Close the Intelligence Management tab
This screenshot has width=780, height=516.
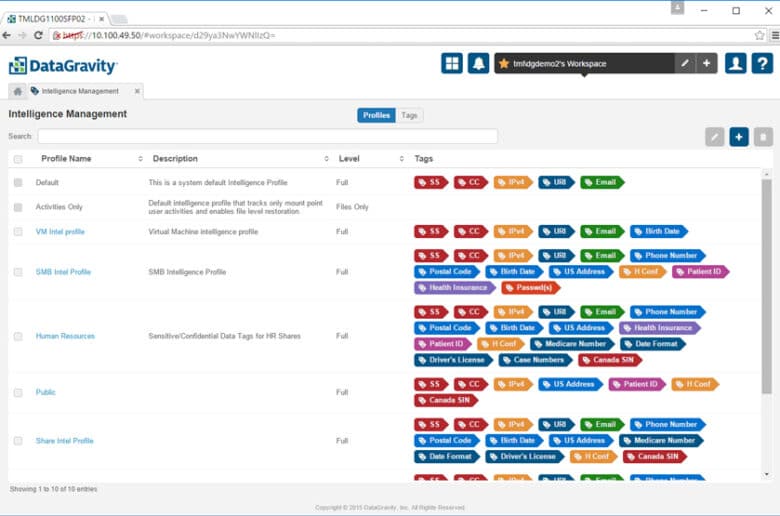137,91
